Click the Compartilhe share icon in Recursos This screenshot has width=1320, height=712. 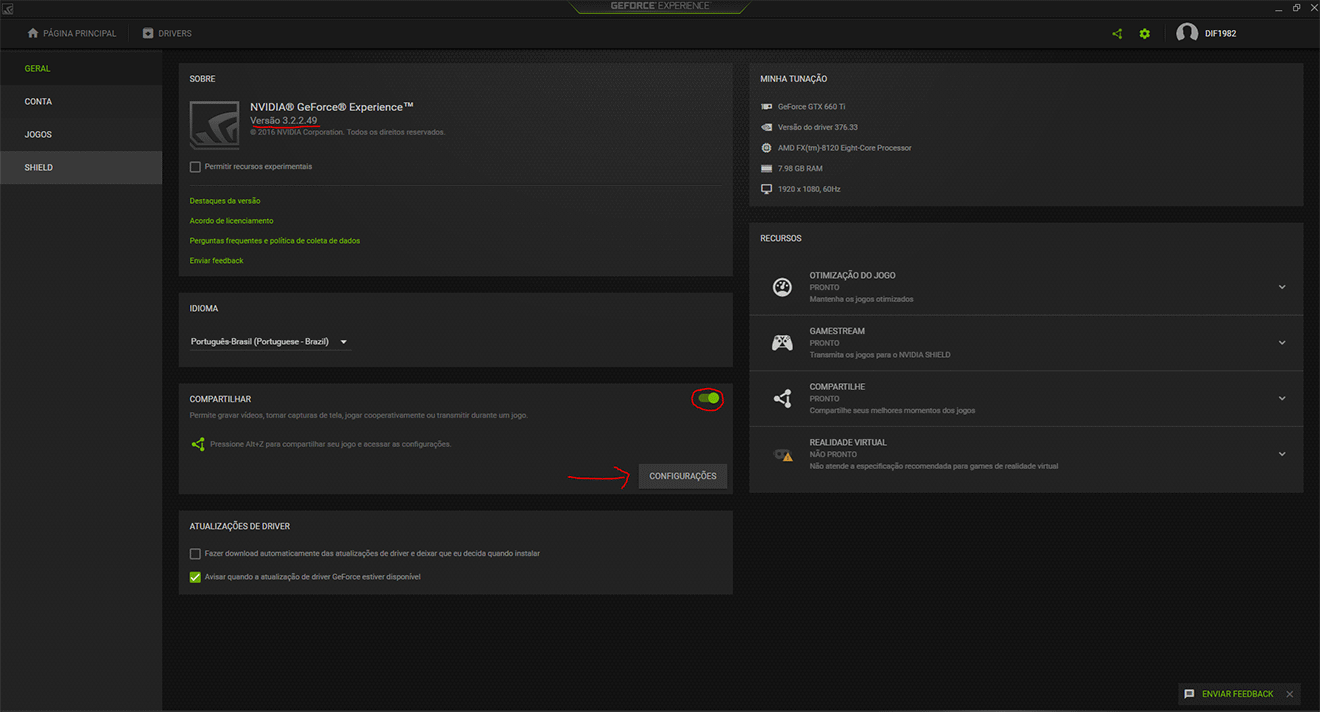[782, 398]
